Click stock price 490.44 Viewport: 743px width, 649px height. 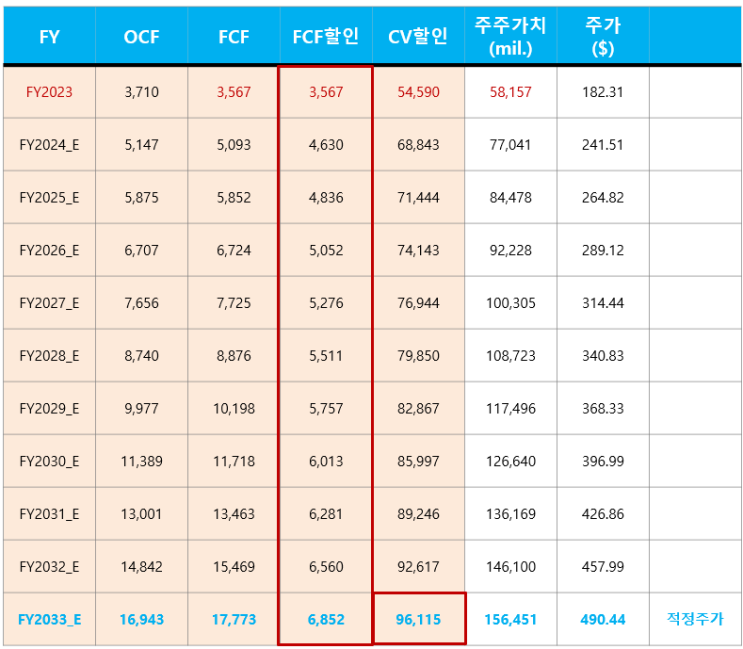coord(603,619)
